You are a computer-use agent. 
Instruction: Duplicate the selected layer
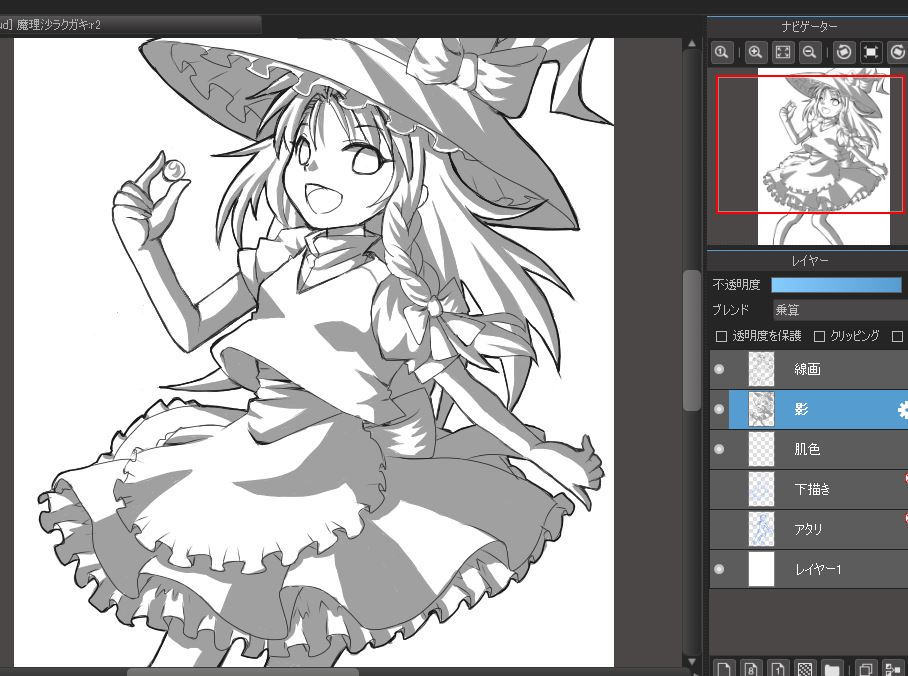tap(866, 668)
